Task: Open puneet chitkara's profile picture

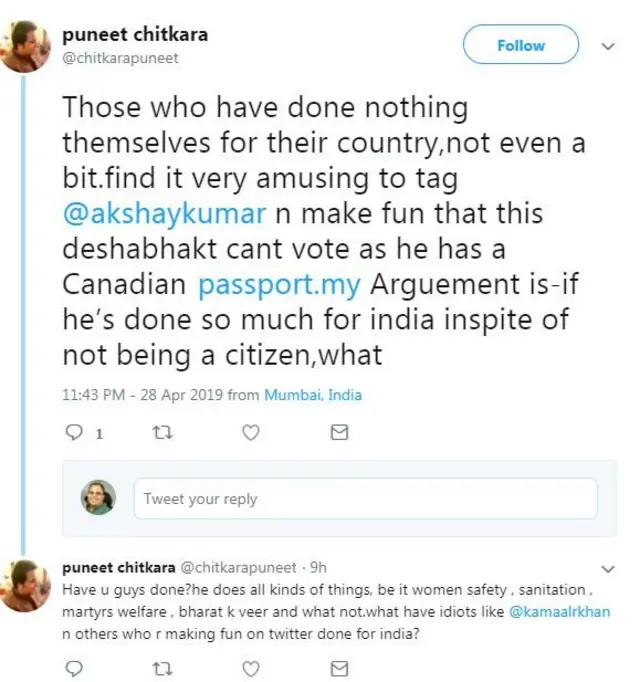Action: pyautogui.click(x=25, y=46)
